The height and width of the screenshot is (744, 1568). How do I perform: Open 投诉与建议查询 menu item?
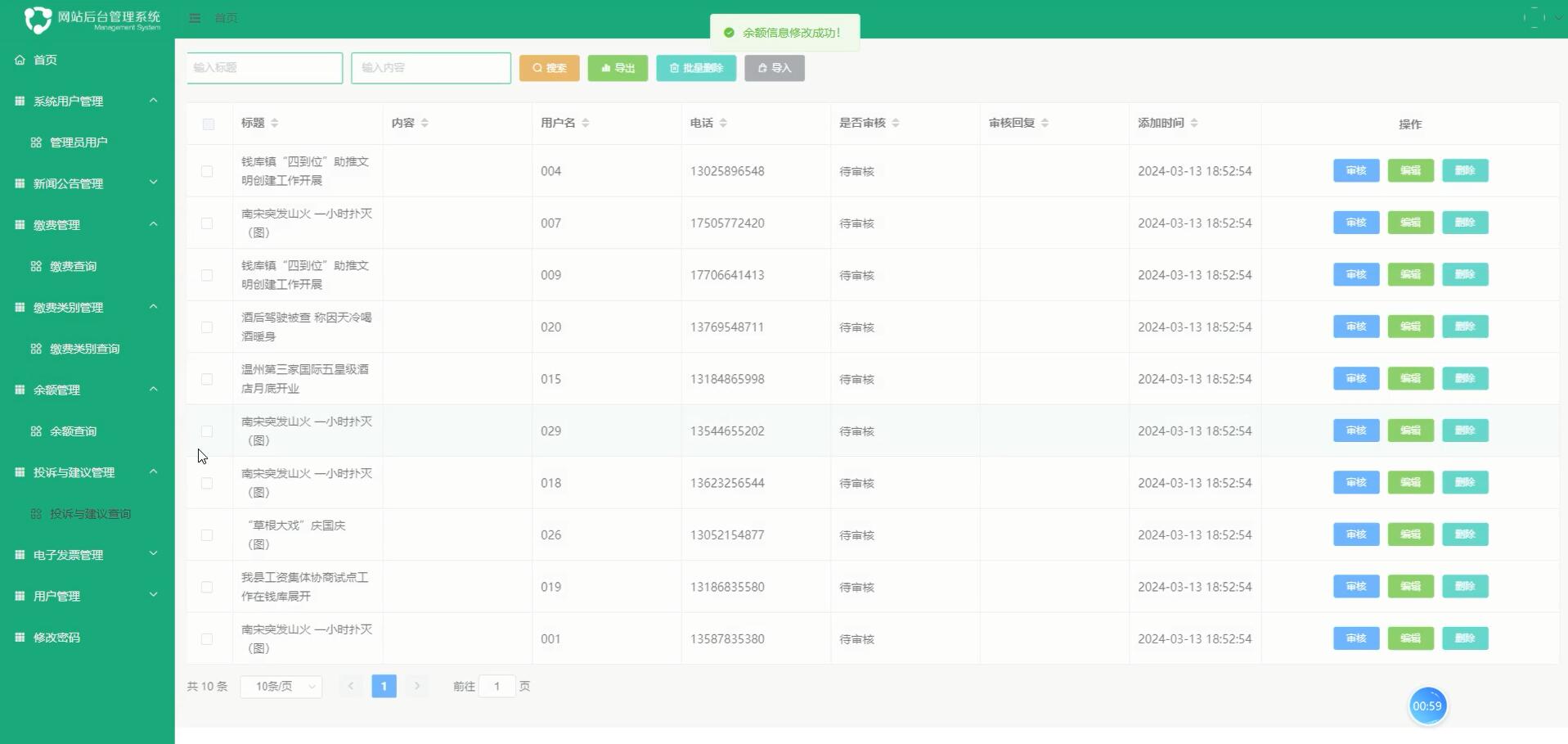[x=87, y=514]
